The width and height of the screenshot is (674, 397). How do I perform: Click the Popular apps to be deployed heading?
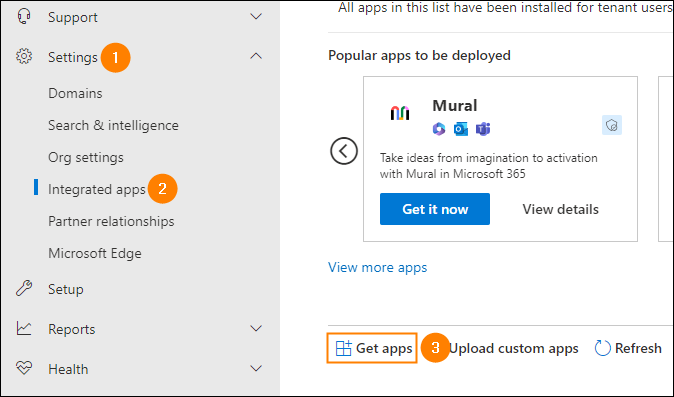419,55
